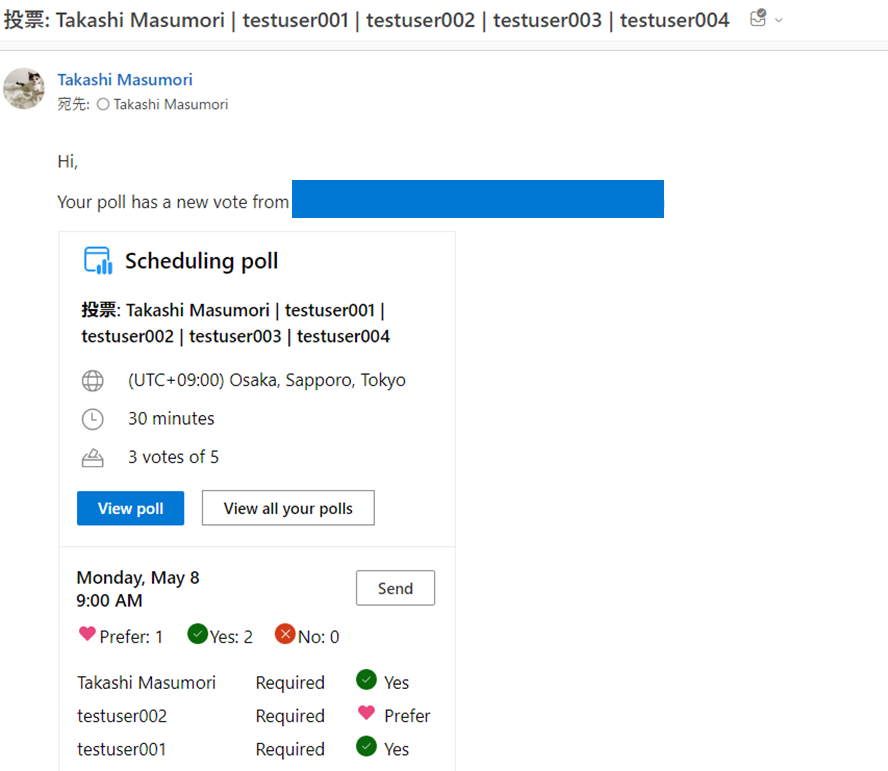Select the "3 votes of 5" text
The image size is (888, 771).
[x=173, y=457]
